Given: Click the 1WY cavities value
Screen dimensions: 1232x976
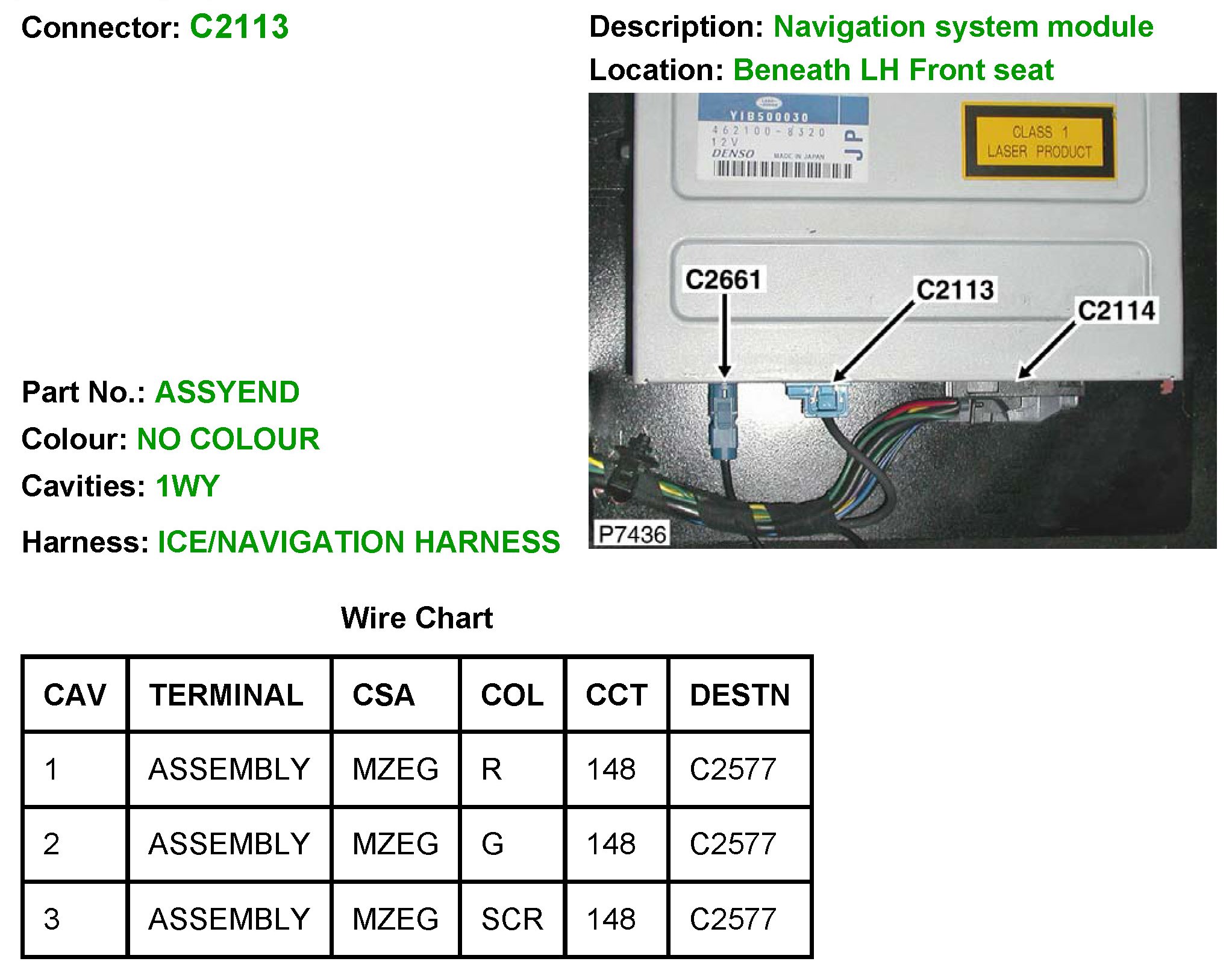Looking at the screenshot, I should pos(187,486).
